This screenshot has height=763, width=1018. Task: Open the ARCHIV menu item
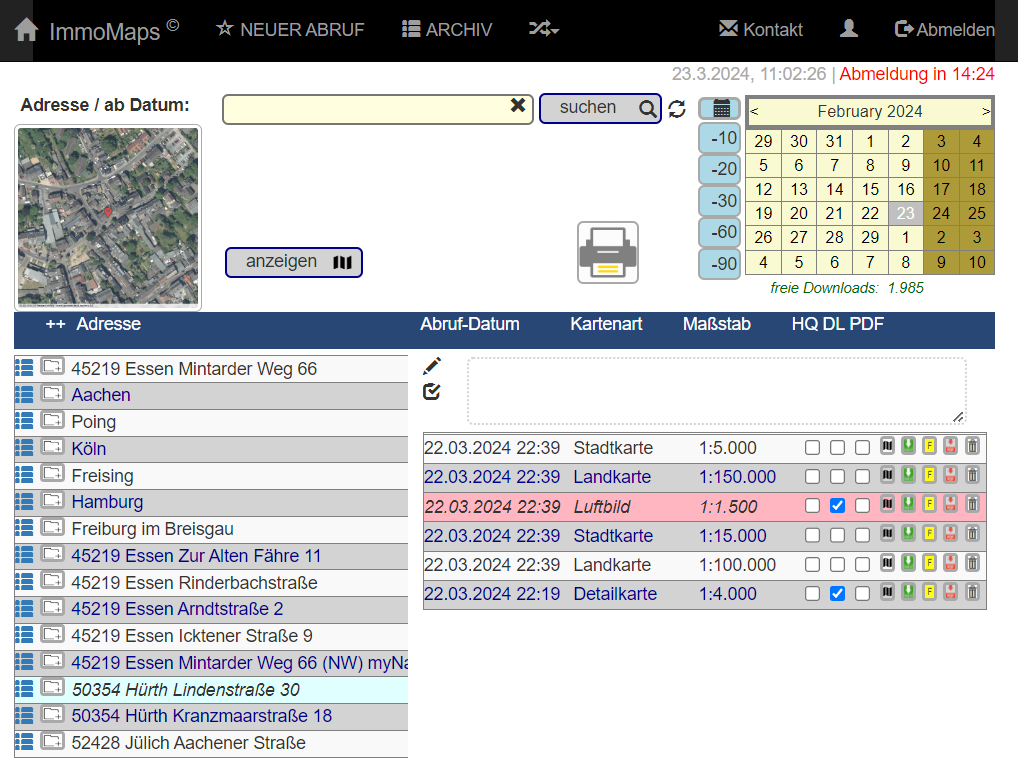(447, 30)
